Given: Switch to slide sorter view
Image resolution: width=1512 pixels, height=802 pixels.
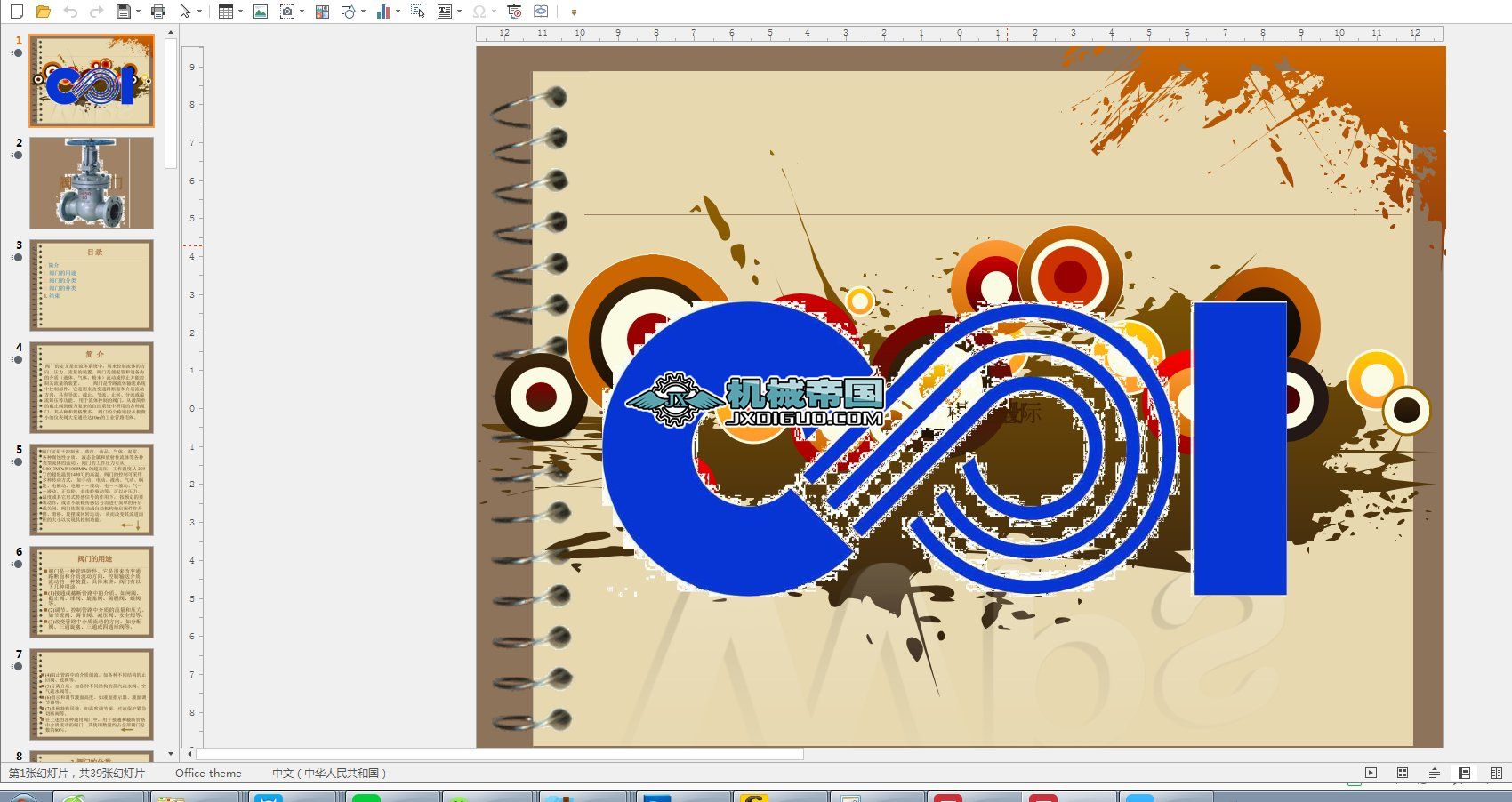Looking at the screenshot, I should [1403, 774].
